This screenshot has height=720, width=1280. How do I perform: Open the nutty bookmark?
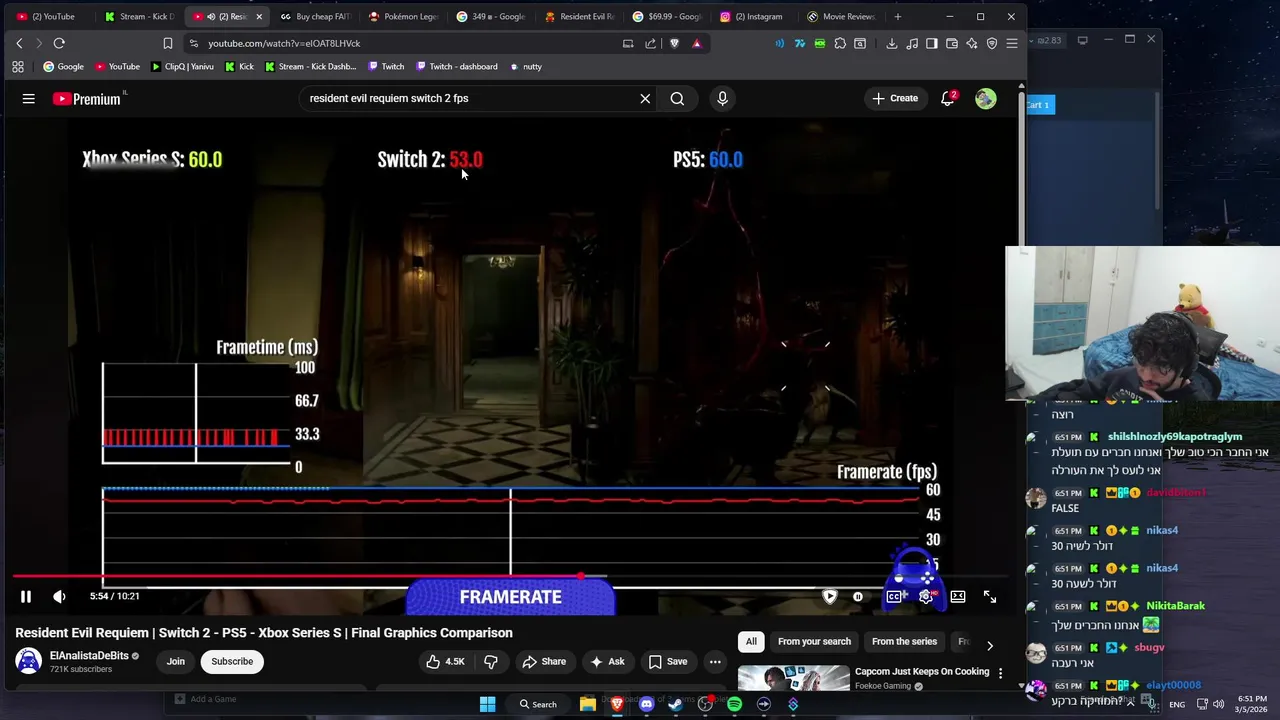pyautogui.click(x=526, y=67)
